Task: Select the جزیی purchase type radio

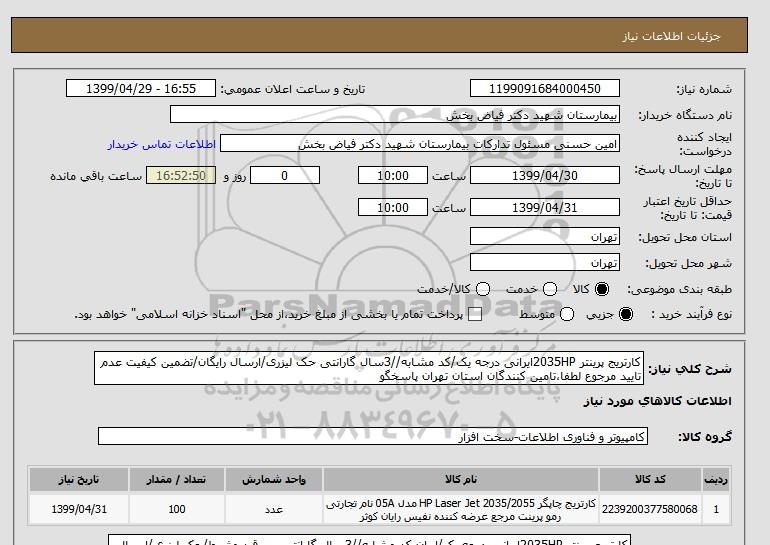Action: 626,314
